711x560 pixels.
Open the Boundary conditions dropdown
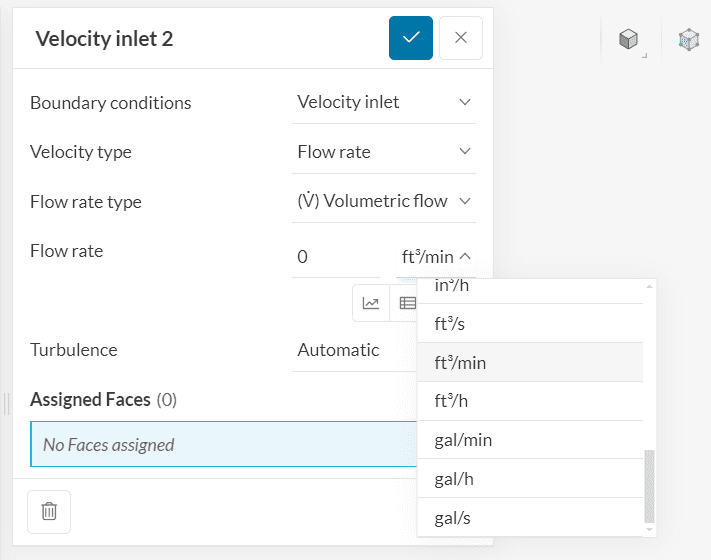click(383, 102)
